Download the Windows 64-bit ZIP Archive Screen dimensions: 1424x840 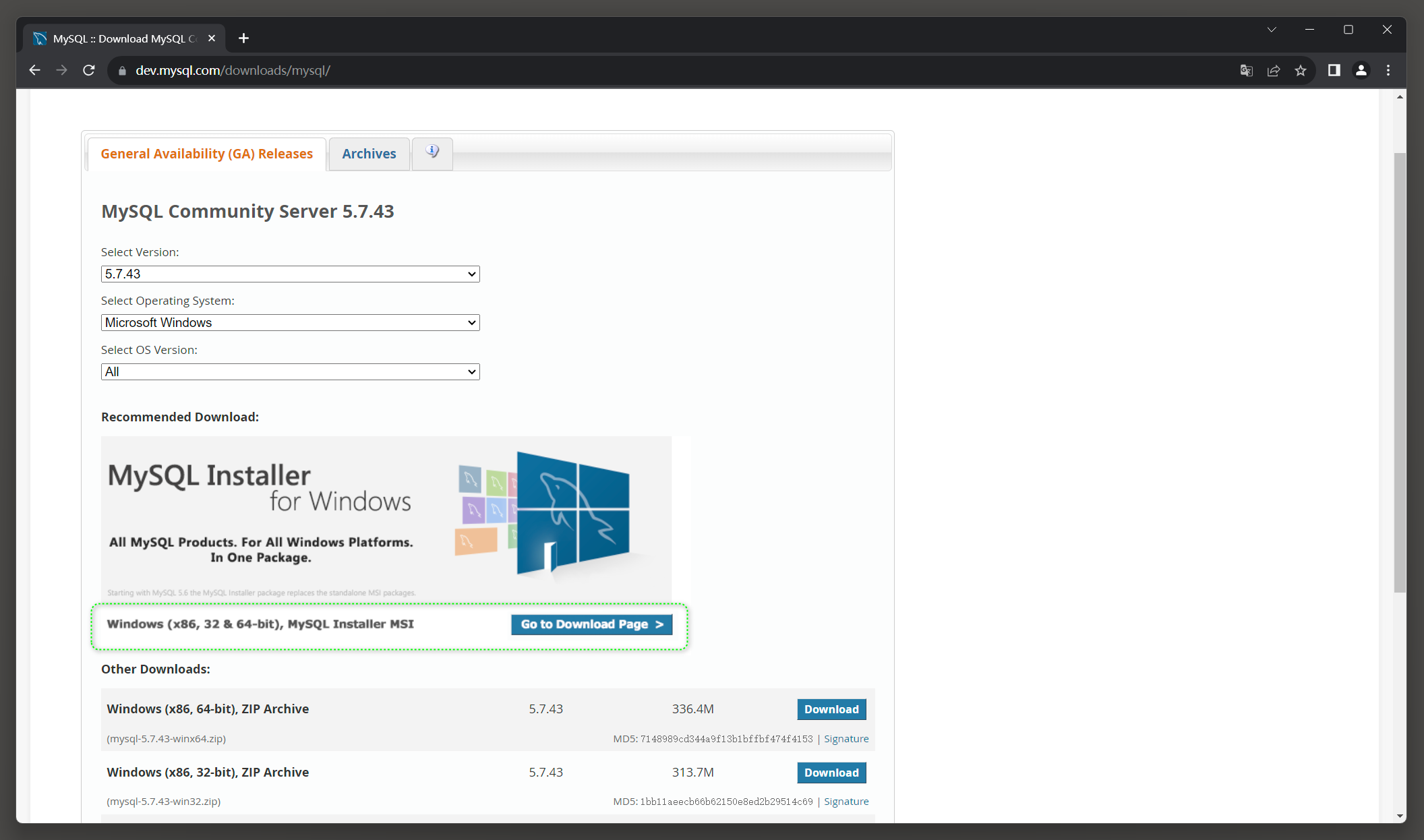click(x=831, y=709)
